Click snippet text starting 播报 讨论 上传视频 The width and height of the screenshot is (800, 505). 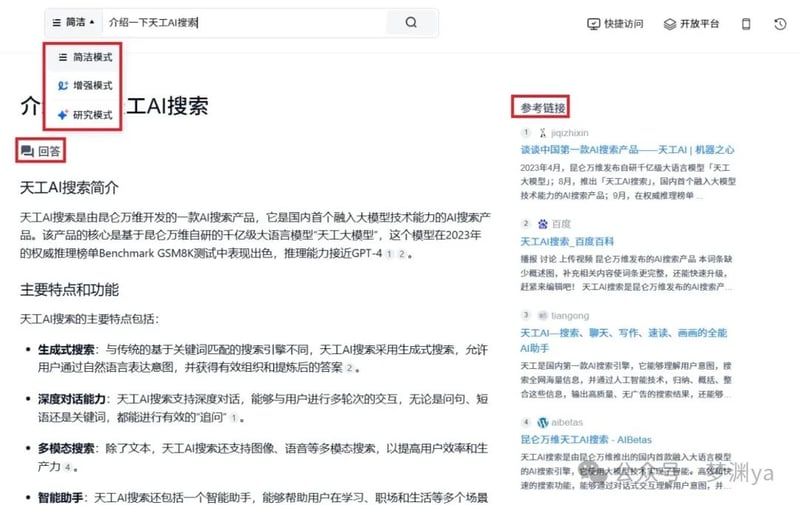click(x=627, y=273)
